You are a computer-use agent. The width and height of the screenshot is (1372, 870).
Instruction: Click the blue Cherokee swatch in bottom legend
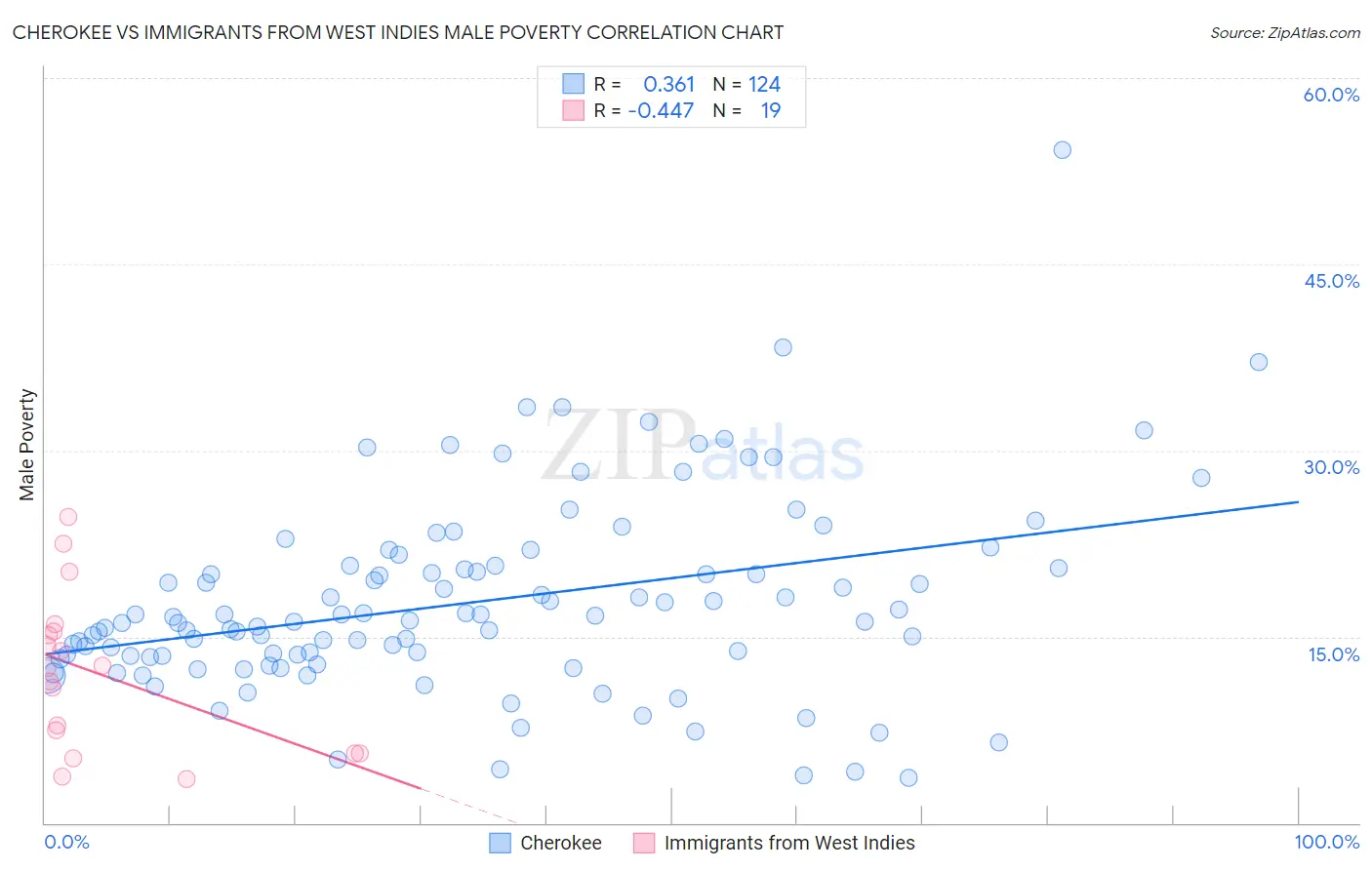coord(501,844)
